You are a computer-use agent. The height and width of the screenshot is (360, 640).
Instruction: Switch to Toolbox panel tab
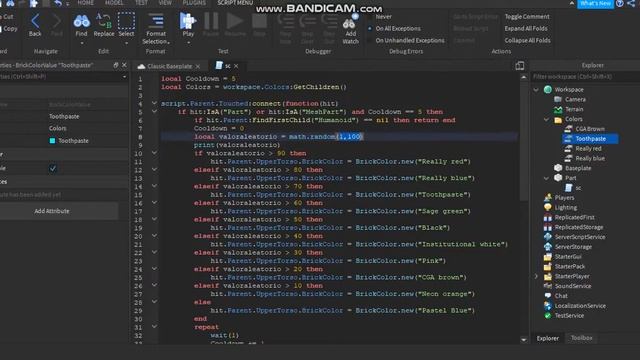(x=581, y=338)
